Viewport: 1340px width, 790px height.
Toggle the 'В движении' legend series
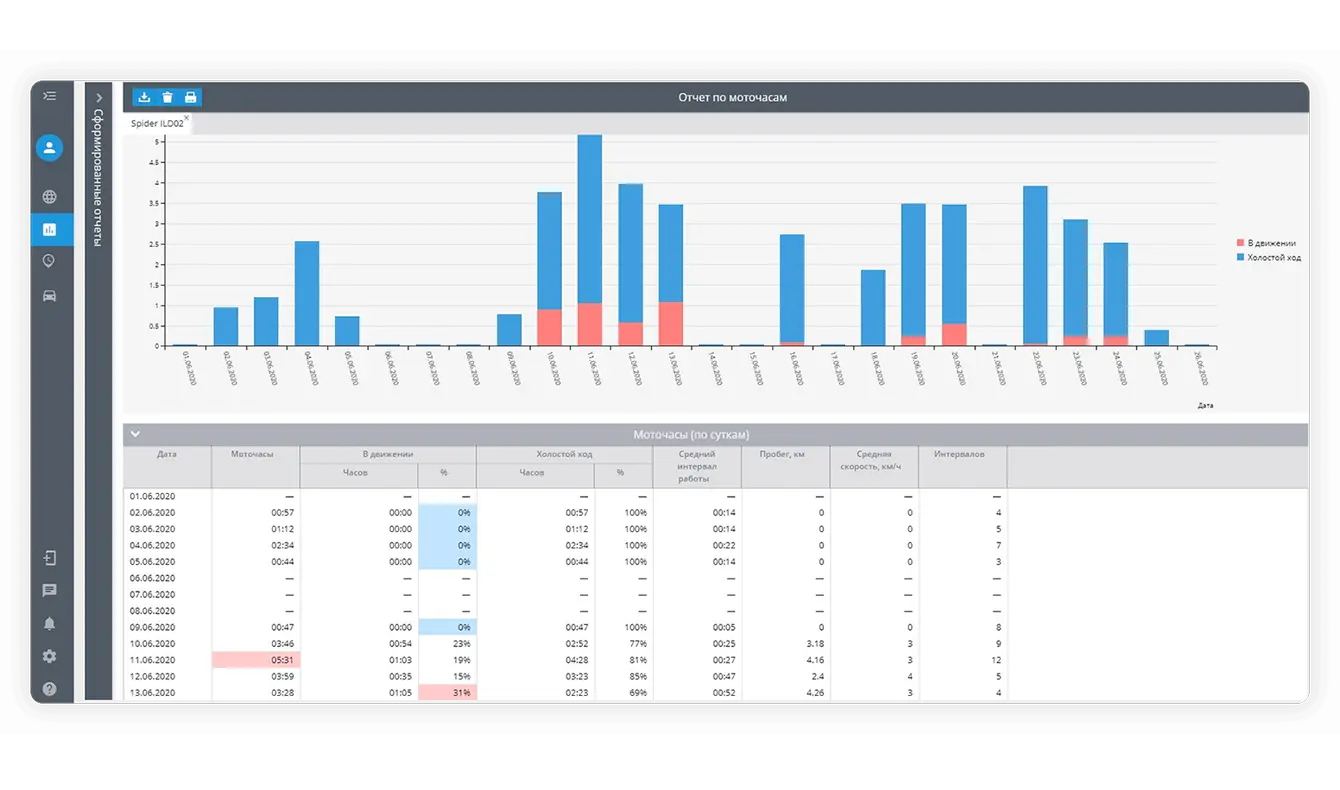1269,243
